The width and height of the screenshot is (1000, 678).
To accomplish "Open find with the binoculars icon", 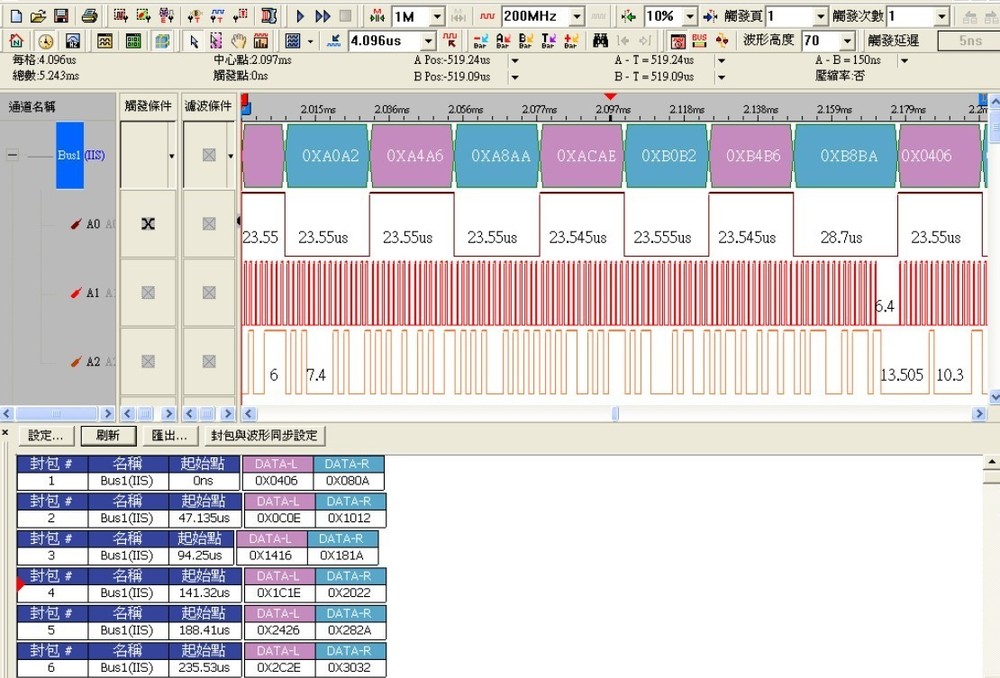I will pos(600,41).
